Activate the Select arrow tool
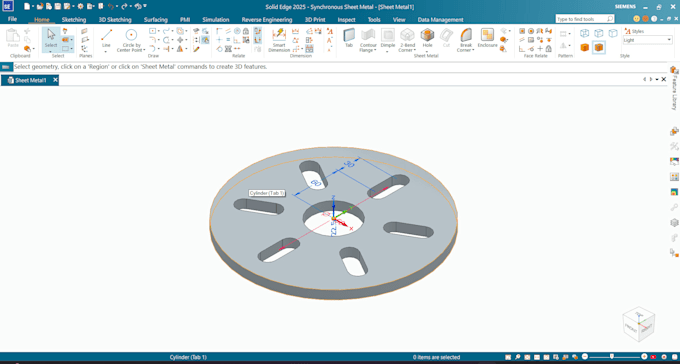680x364 pixels. coord(51,35)
